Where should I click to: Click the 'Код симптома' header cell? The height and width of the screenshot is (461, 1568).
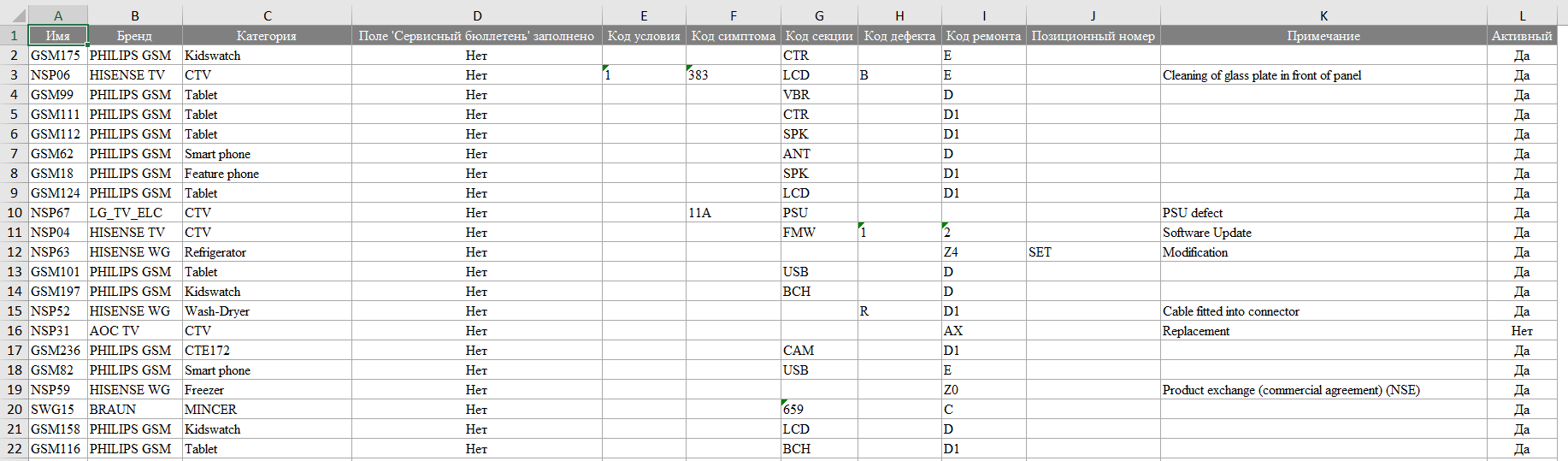734,35
